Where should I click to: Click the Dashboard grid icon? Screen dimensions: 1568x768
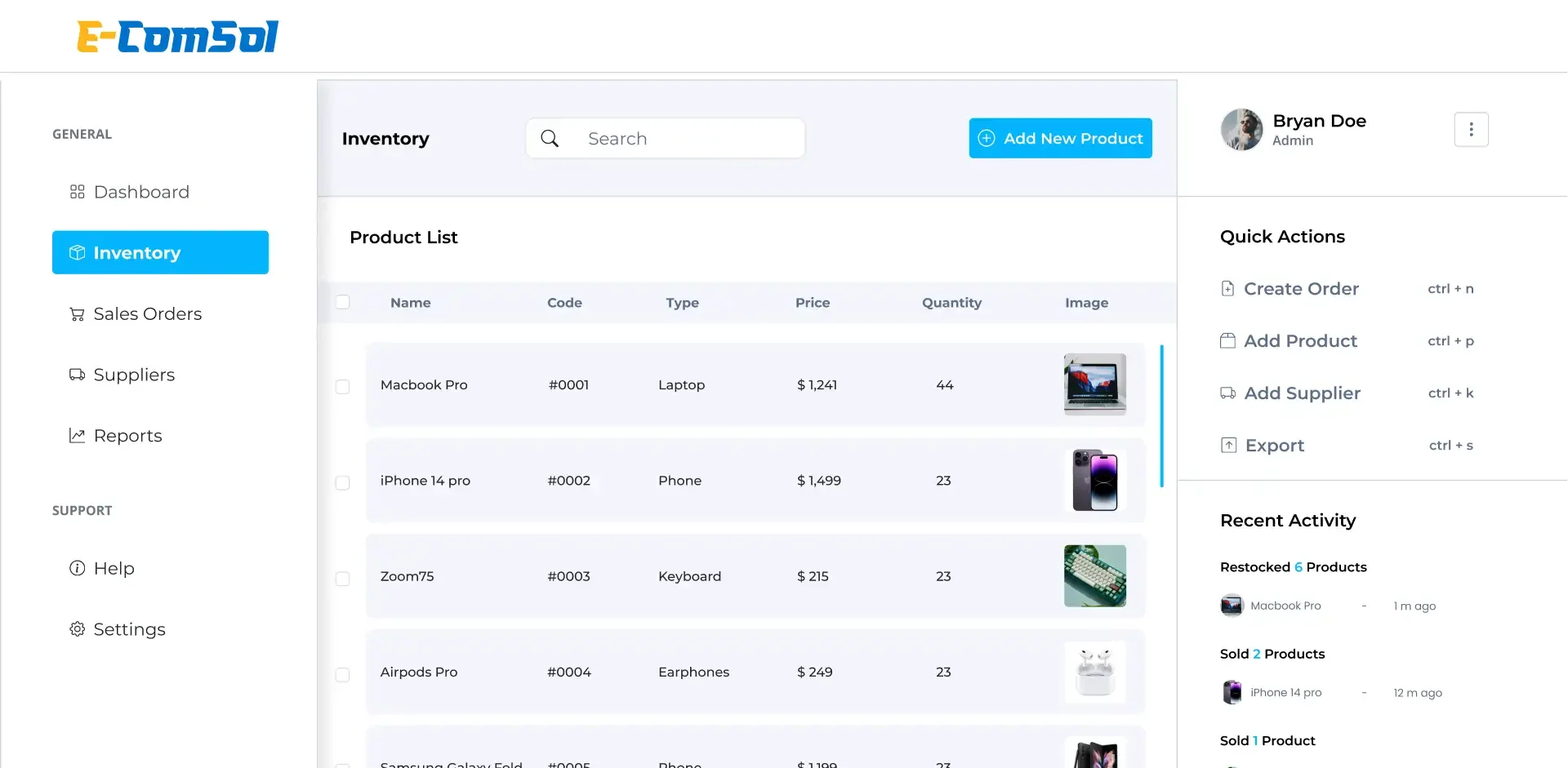pyautogui.click(x=78, y=192)
